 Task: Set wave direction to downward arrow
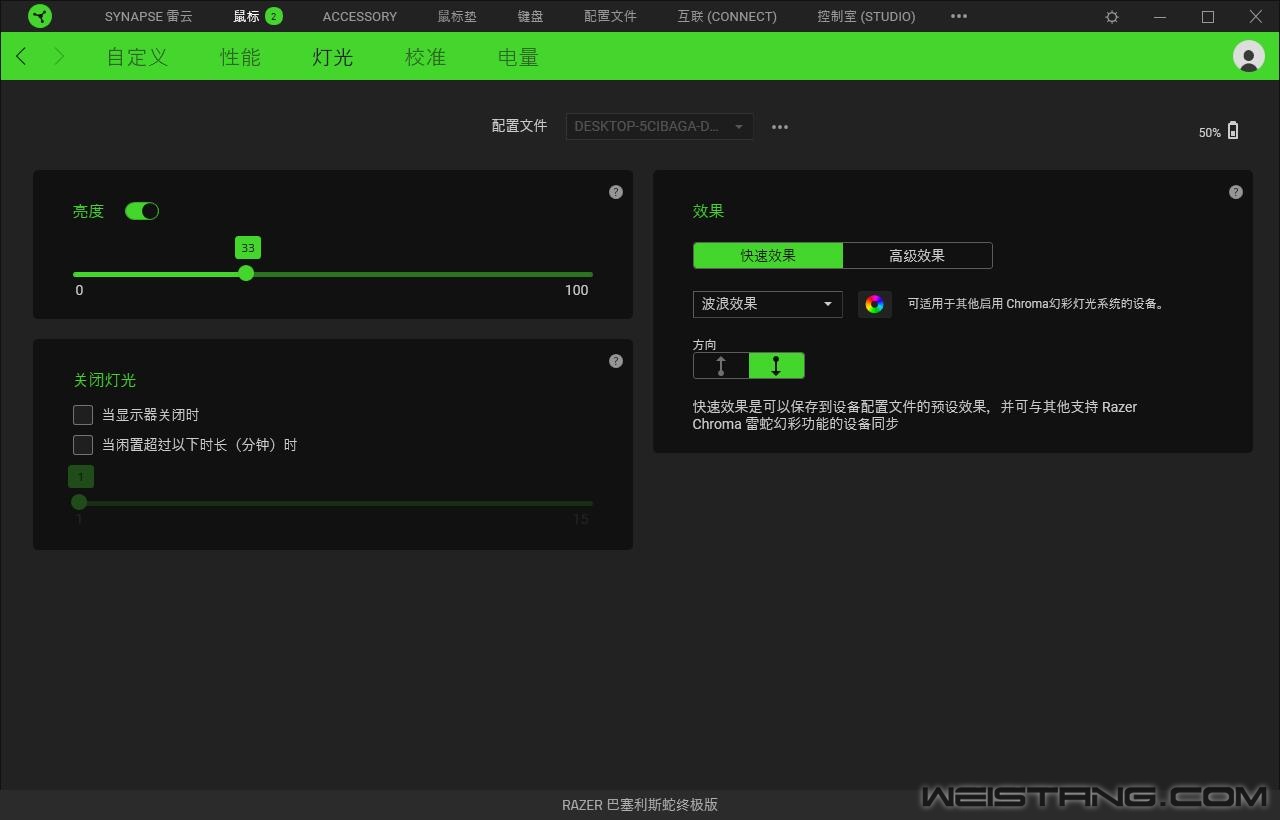click(x=776, y=365)
